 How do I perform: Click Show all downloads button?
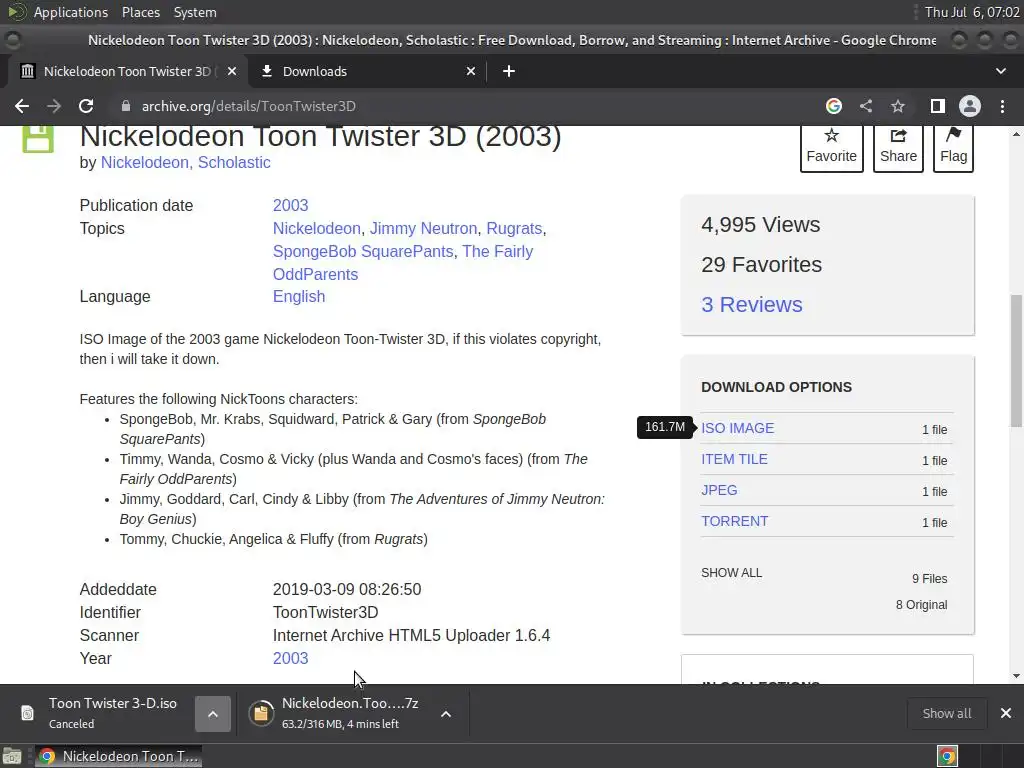[x=946, y=713]
